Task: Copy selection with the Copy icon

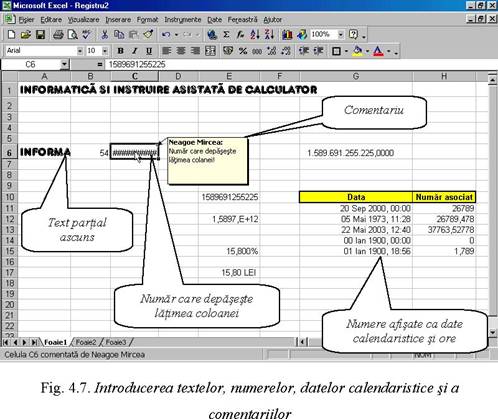Action: pos(119,35)
